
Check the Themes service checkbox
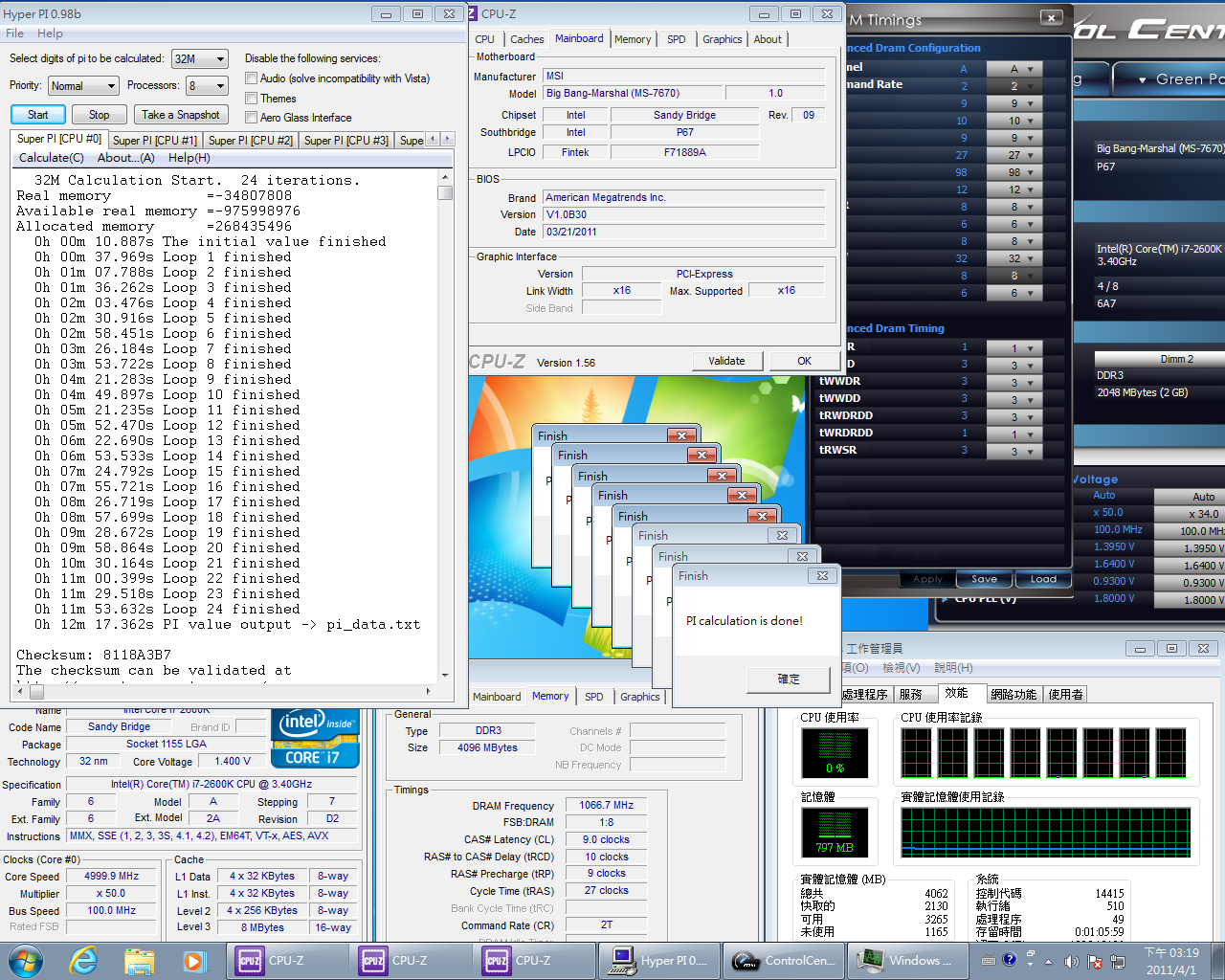pos(252,99)
